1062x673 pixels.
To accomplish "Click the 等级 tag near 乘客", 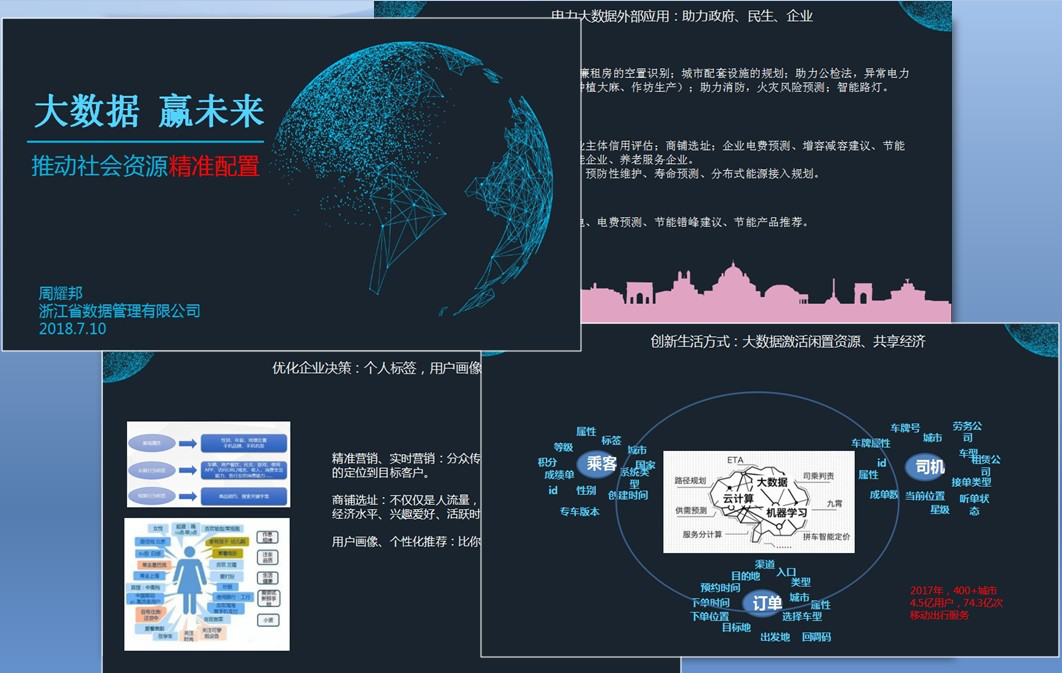I will click(563, 447).
